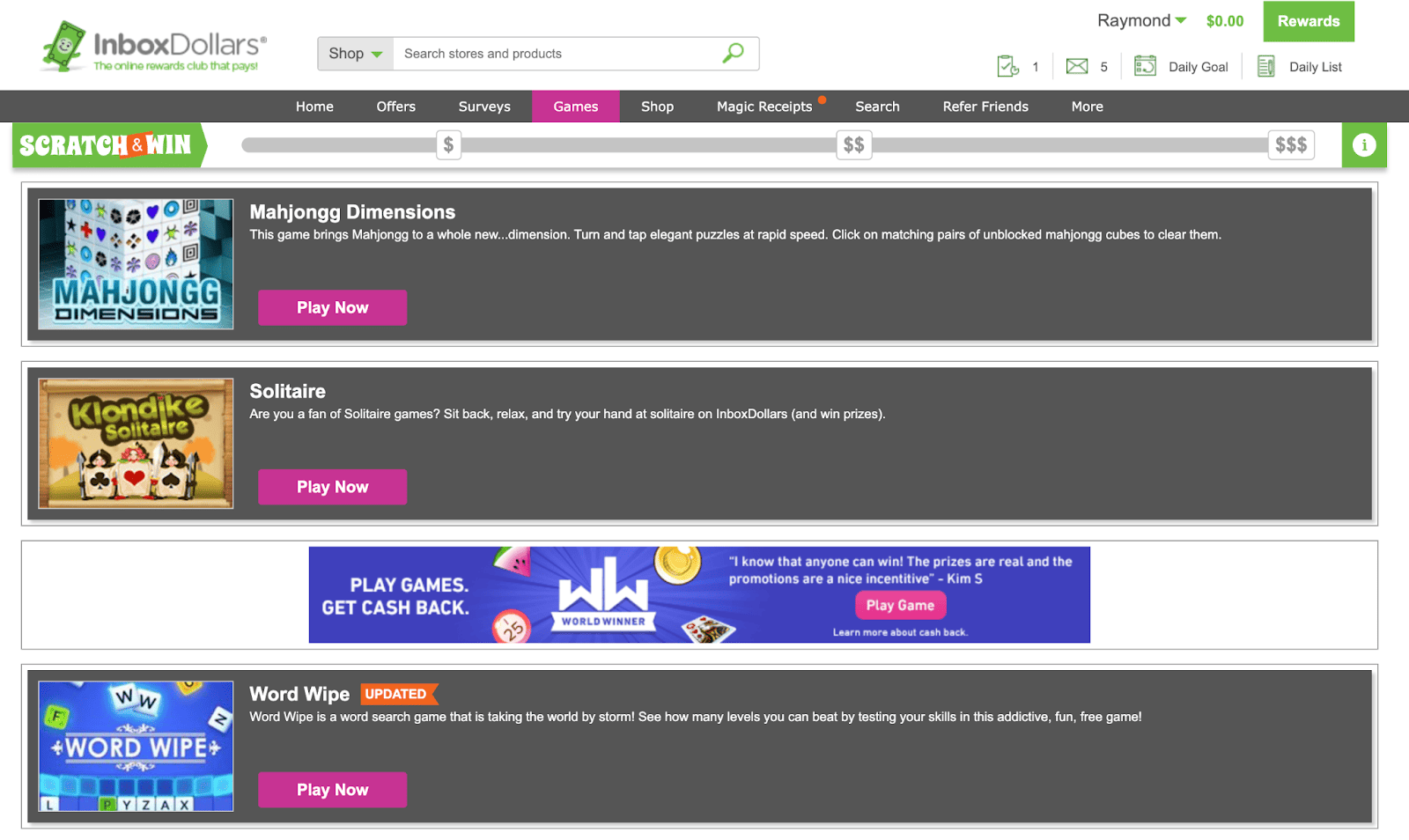The width and height of the screenshot is (1409, 840).
Task: Click the search magnifier icon
Action: [x=733, y=53]
